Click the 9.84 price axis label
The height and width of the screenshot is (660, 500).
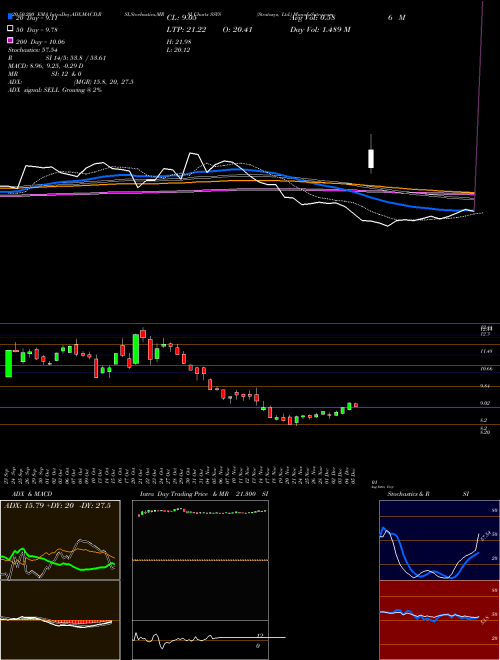[486, 386]
